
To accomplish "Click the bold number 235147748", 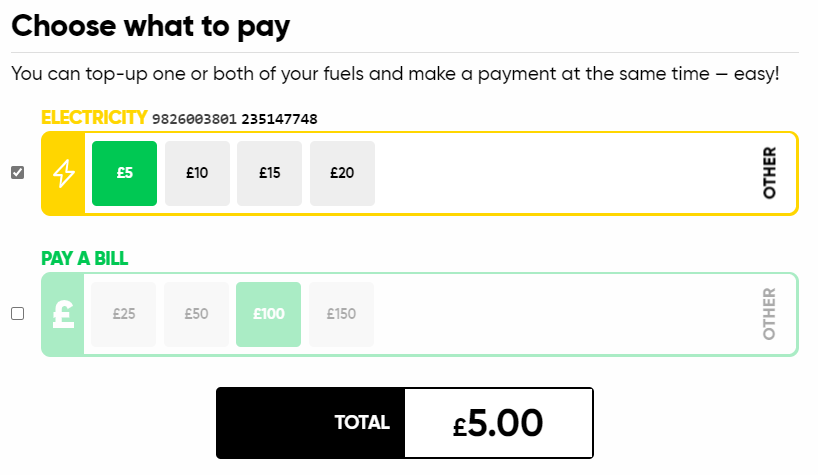I will point(279,119).
